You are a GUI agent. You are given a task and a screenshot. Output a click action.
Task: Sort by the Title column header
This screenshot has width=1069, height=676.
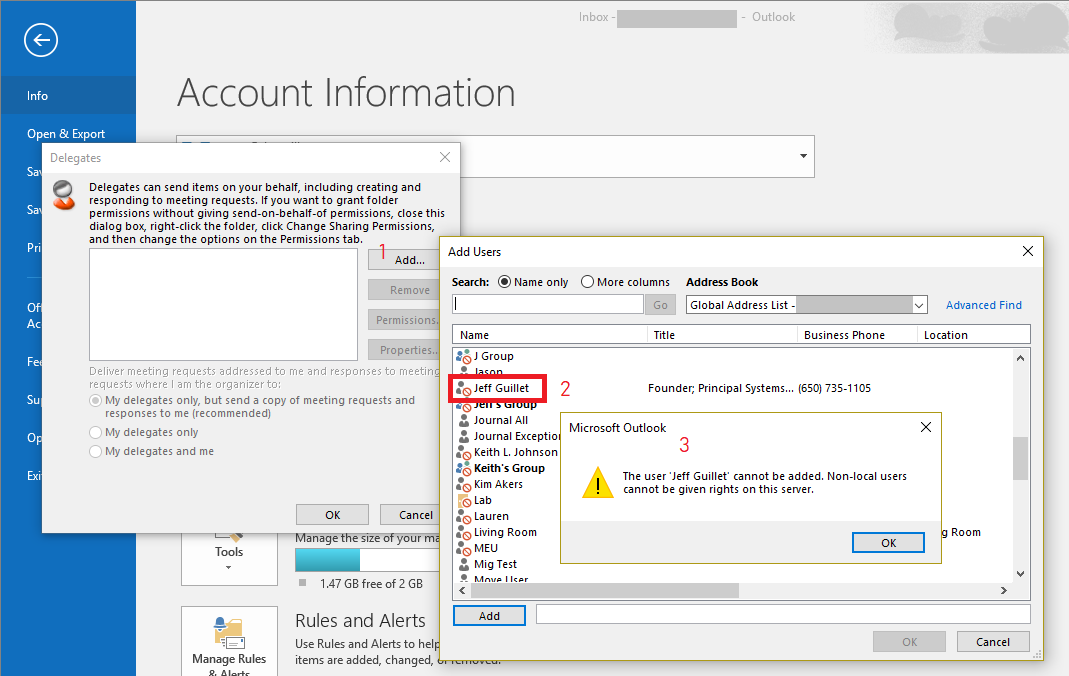coord(722,335)
